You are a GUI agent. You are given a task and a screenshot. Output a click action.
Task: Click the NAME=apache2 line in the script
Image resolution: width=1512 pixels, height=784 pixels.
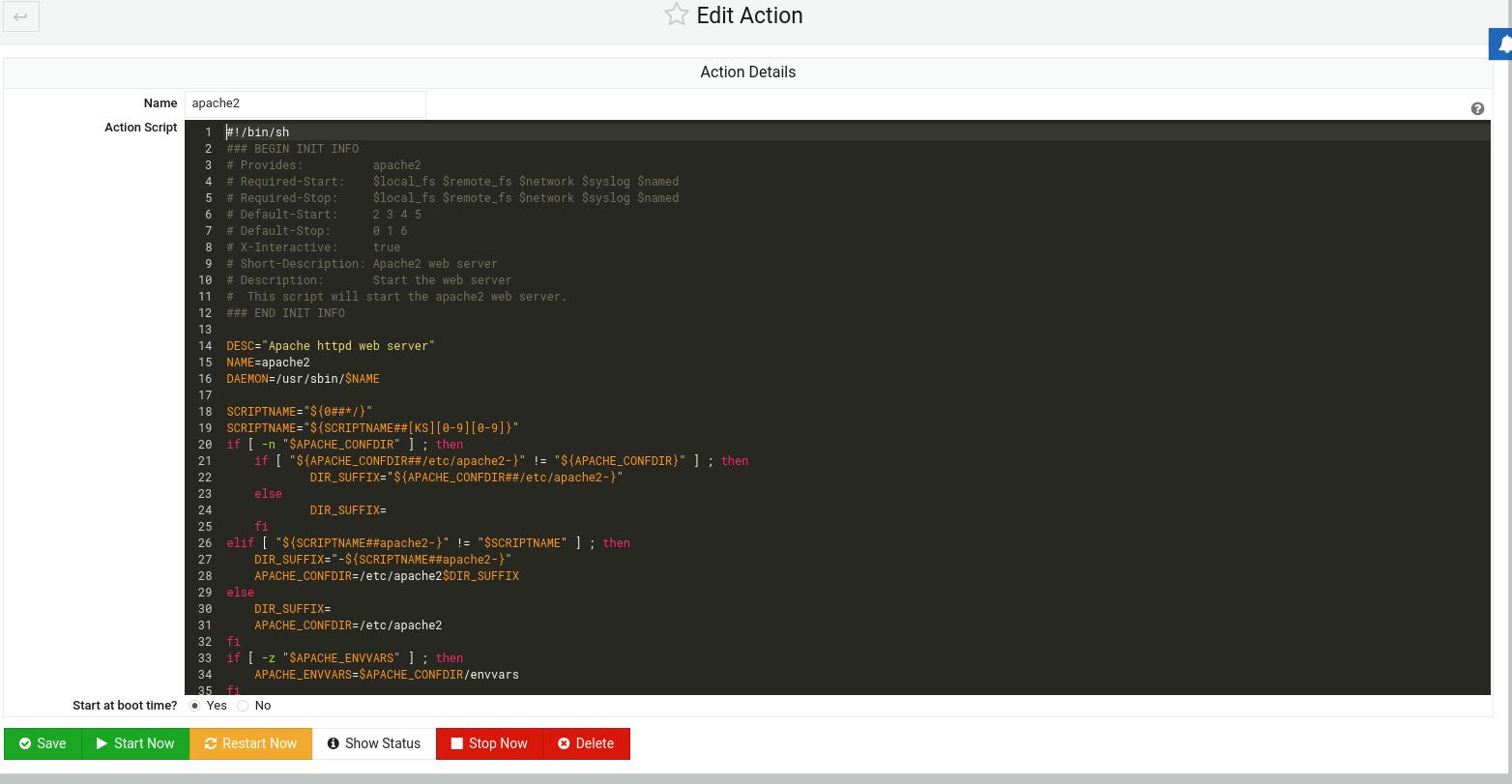tap(269, 363)
